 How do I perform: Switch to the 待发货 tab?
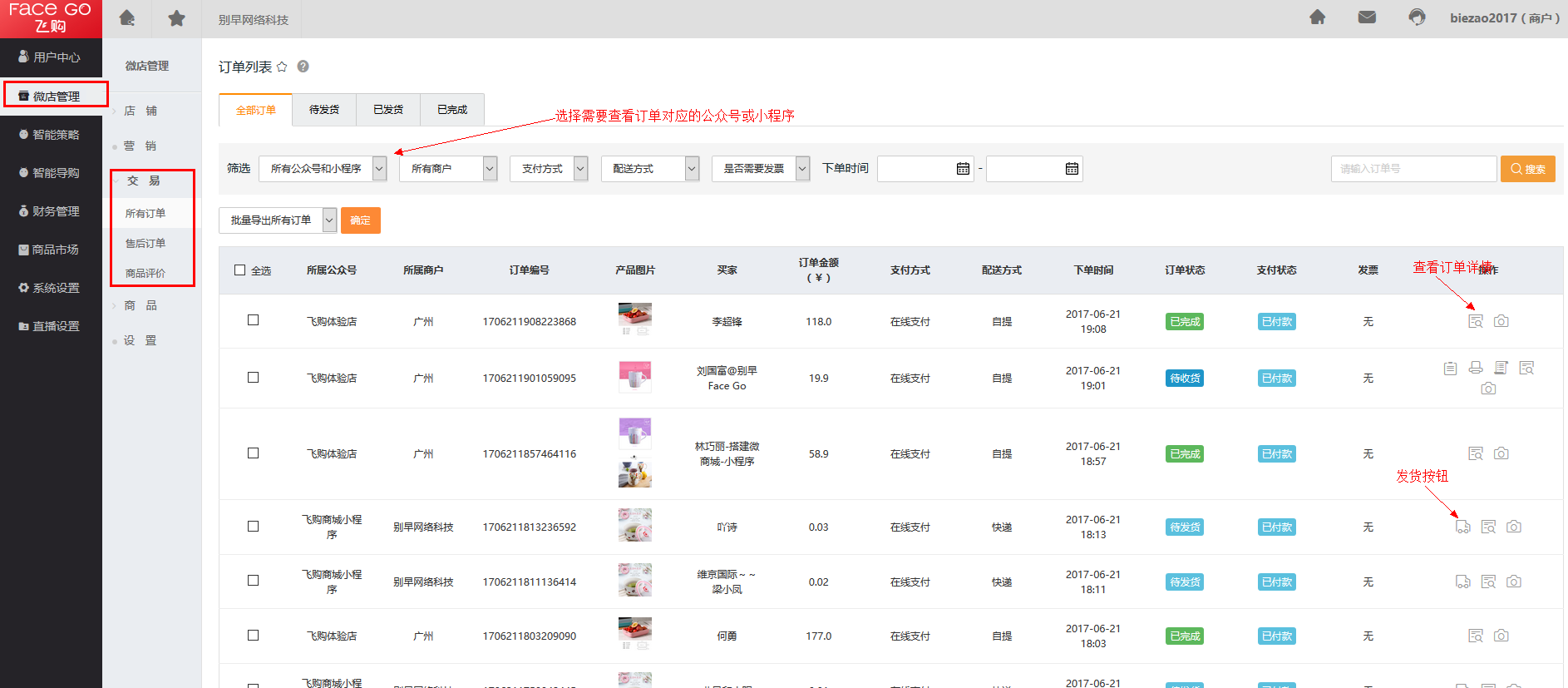[x=324, y=110]
